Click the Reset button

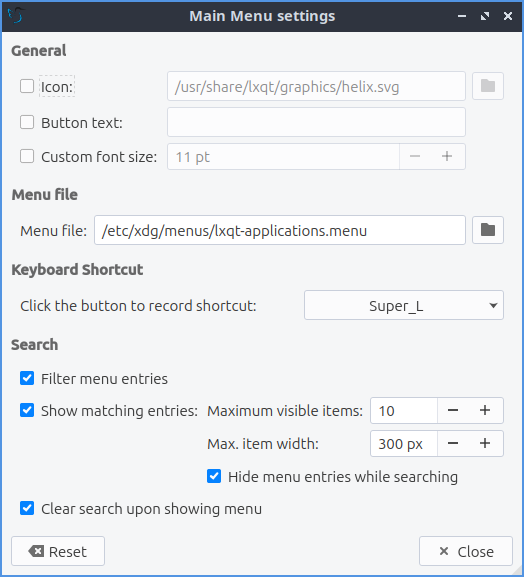[58, 551]
